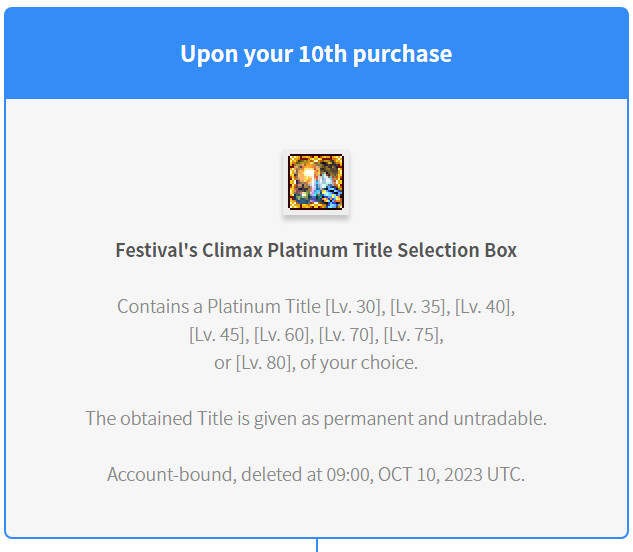Select the Festival's Climax Platinum Title Selection Box name
The image size is (633, 552).
(x=316, y=250)
